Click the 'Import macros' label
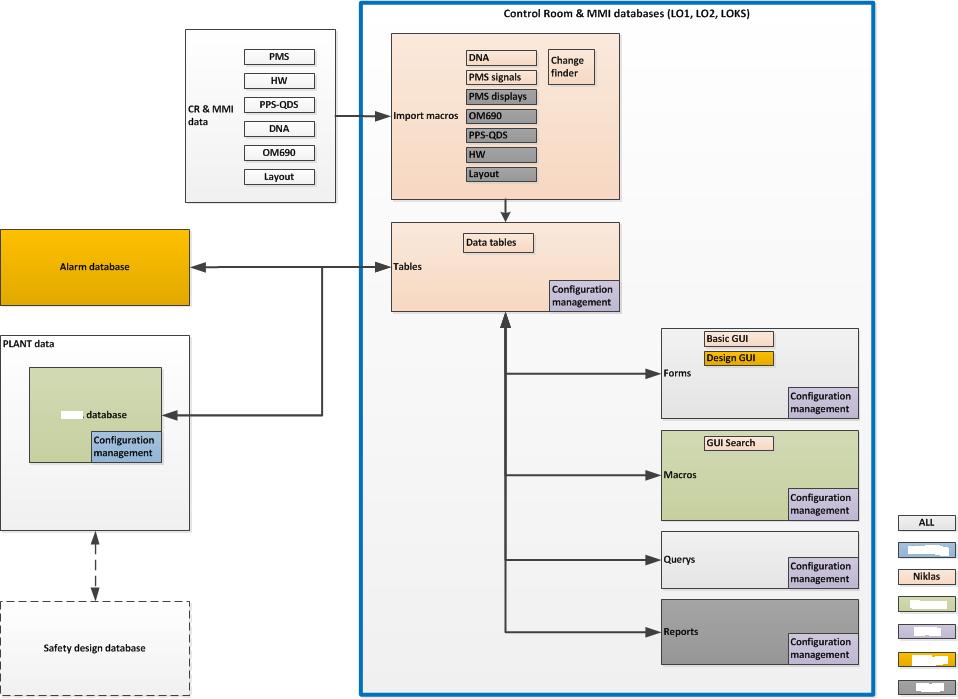Image resolution: width=958 pixels, height=699 pixels. coord(426,115)
